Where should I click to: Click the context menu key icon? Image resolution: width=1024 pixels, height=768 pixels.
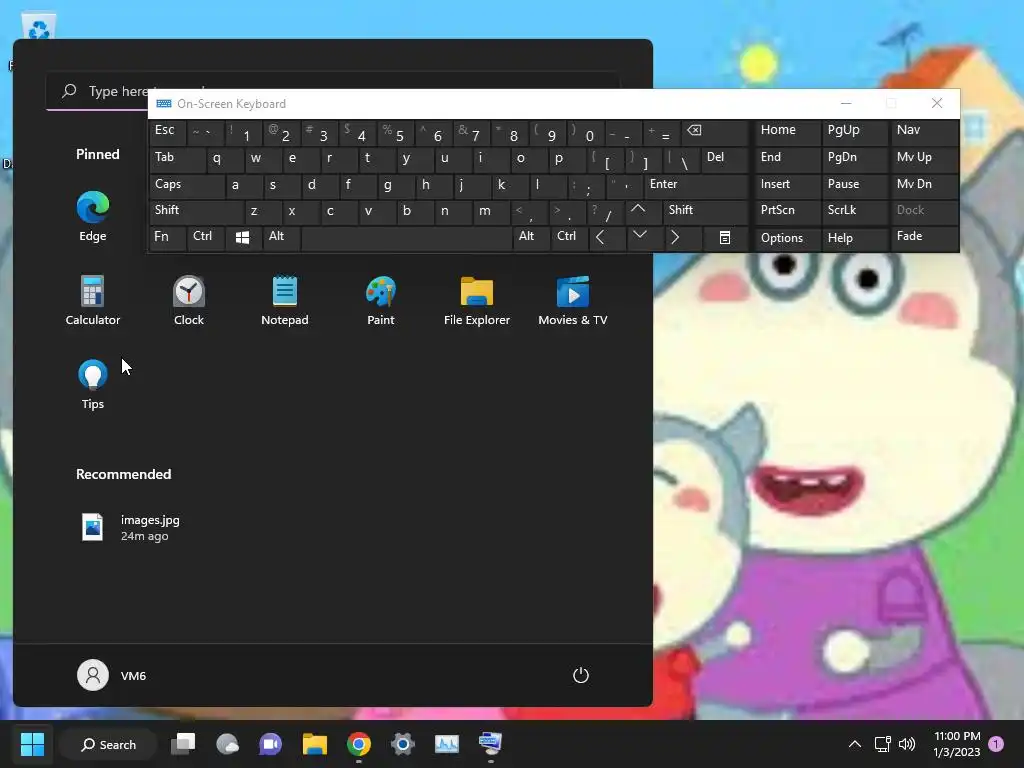point(725,238)
